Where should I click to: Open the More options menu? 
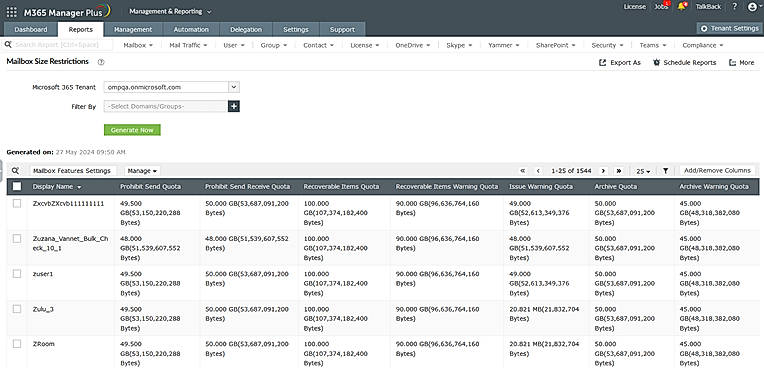(x=742, y=62)
